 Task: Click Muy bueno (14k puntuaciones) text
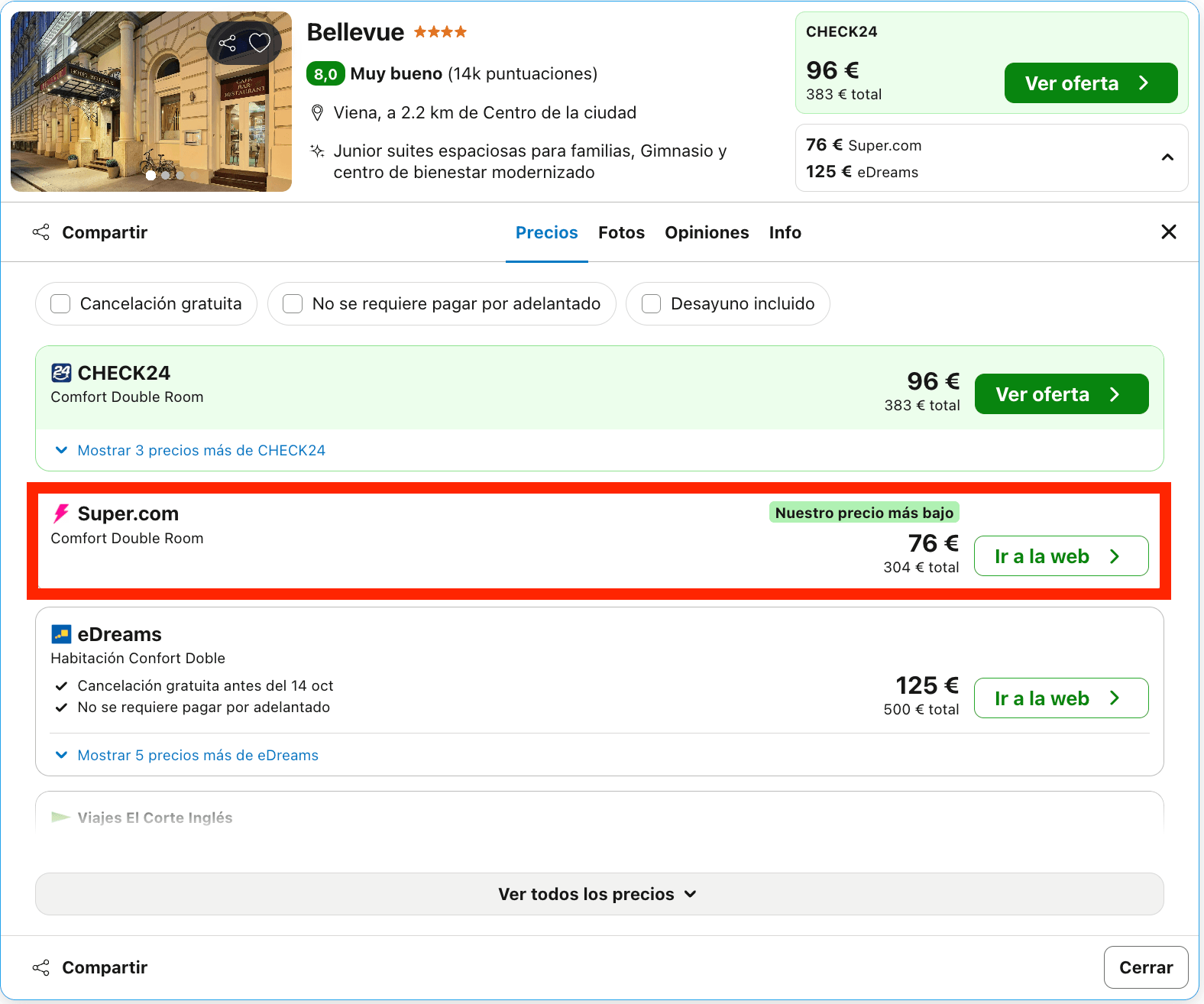coord(474,74)
